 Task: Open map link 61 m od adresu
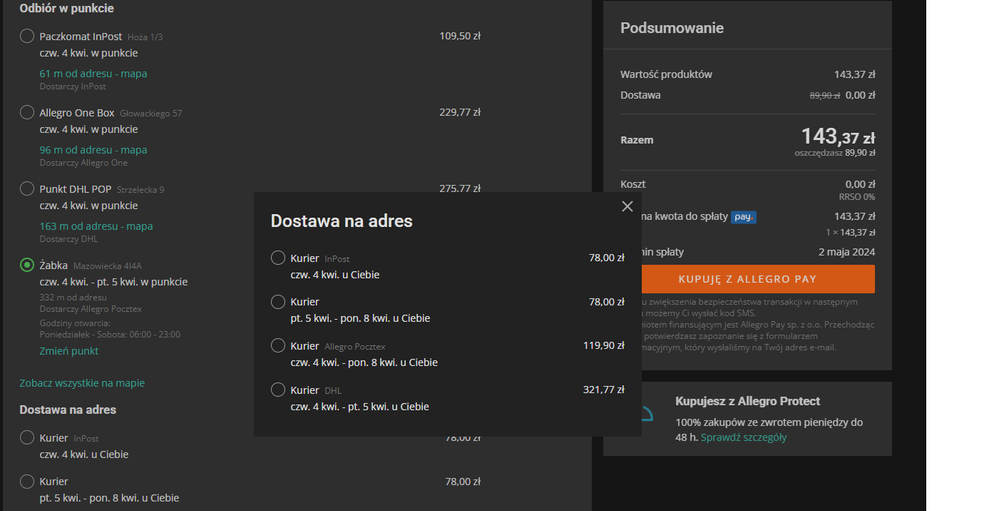[x=93, y=73]
